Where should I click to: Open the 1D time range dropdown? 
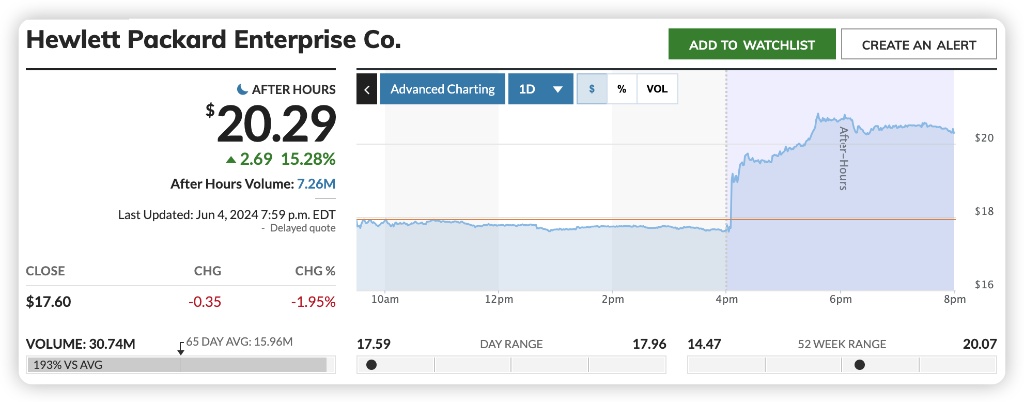541,89
